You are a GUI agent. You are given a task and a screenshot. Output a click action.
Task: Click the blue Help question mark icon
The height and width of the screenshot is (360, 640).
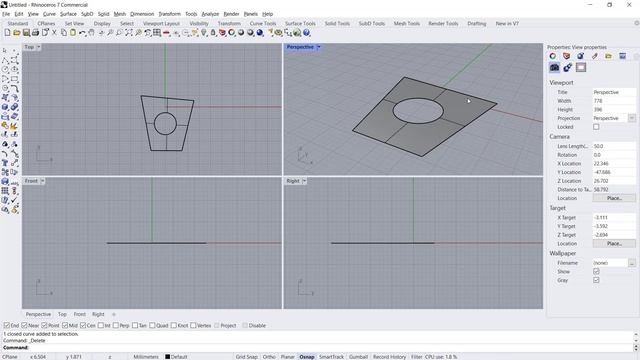click(x=307, y=33)
